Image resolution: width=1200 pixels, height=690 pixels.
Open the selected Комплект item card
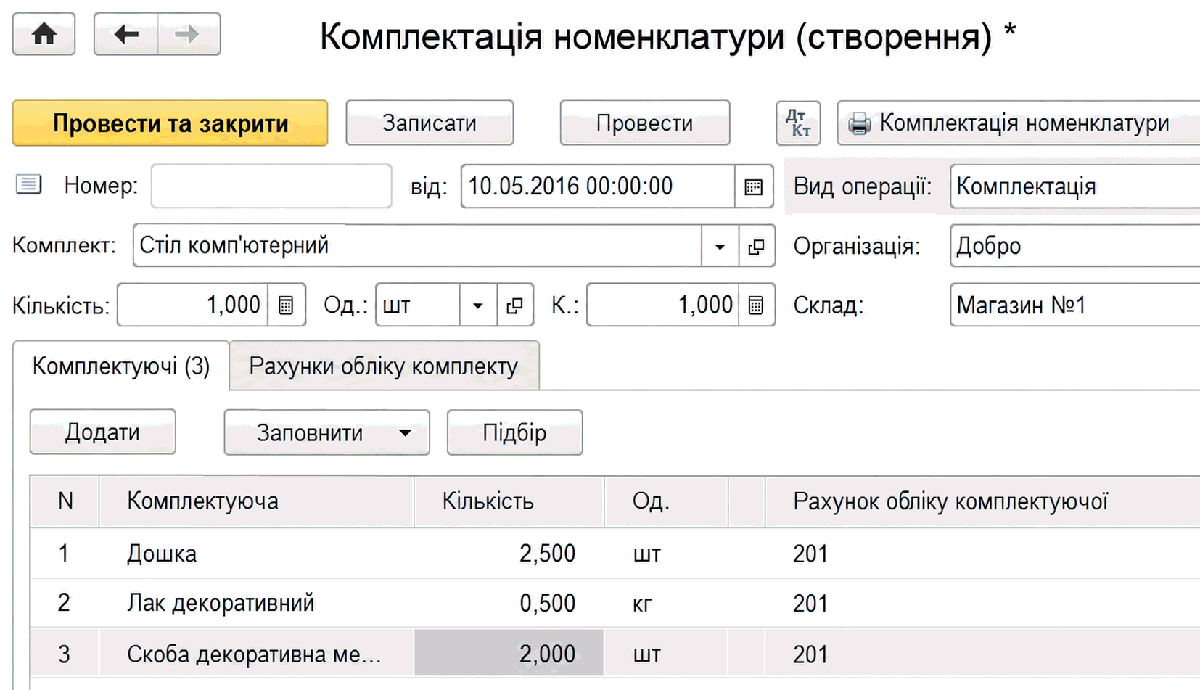click(757, 246)
